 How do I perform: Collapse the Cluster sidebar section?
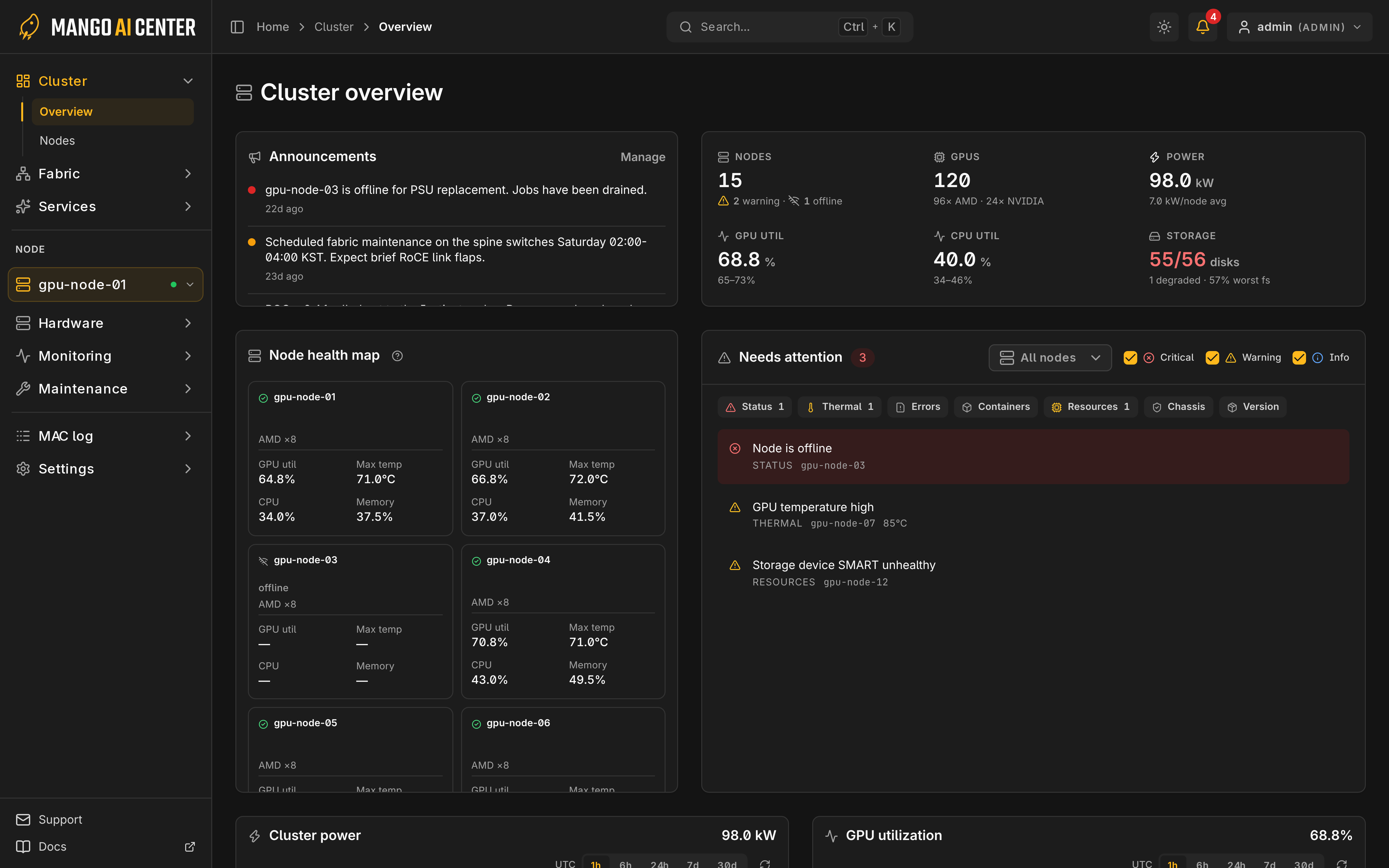105,81
